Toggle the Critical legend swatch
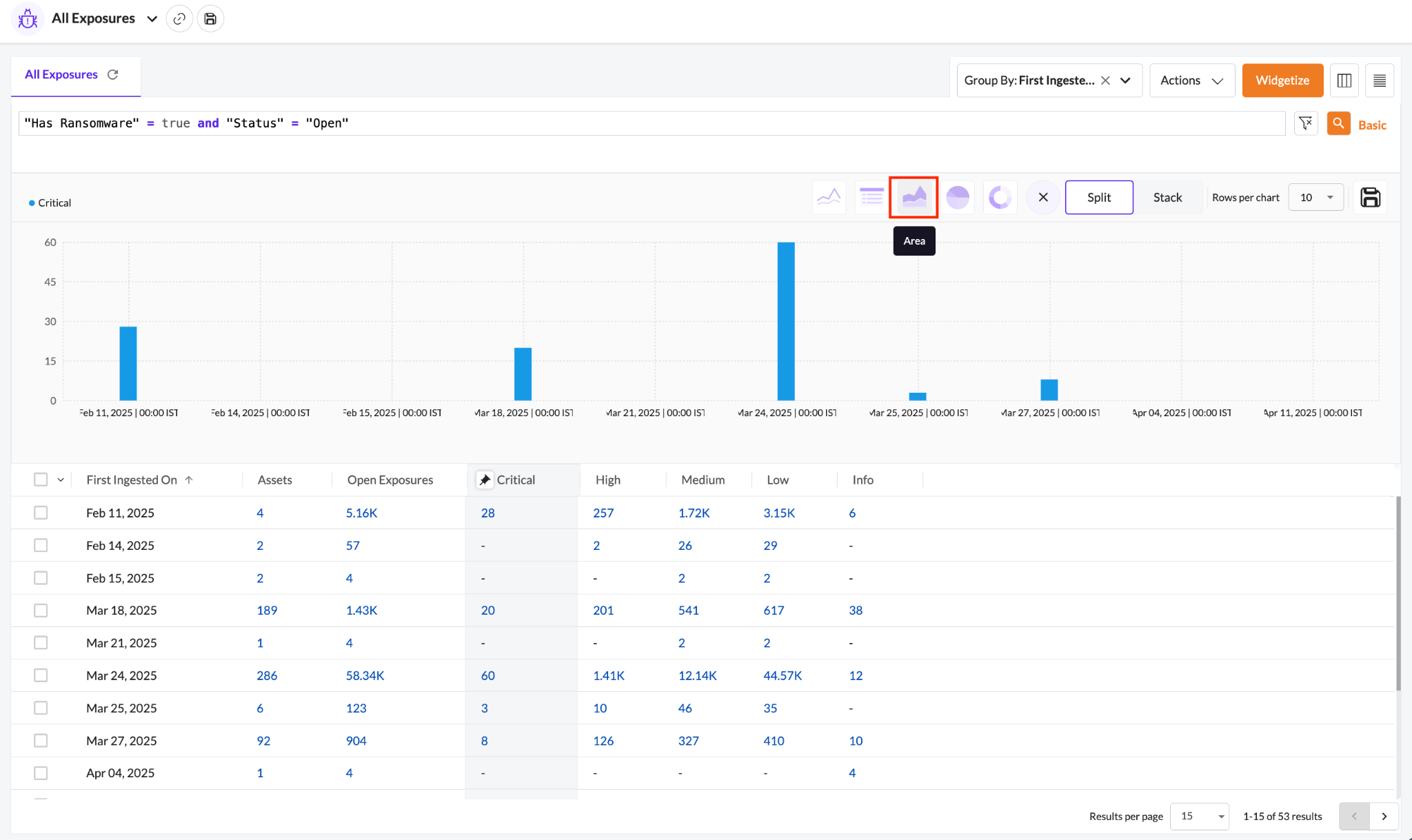This screenshot has width=1412, height=840. click(x=32, y=203)
